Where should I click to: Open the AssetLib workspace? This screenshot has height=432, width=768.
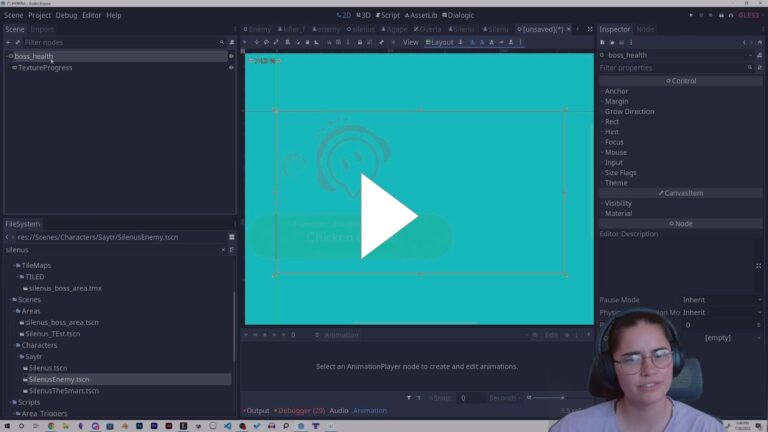421,15
